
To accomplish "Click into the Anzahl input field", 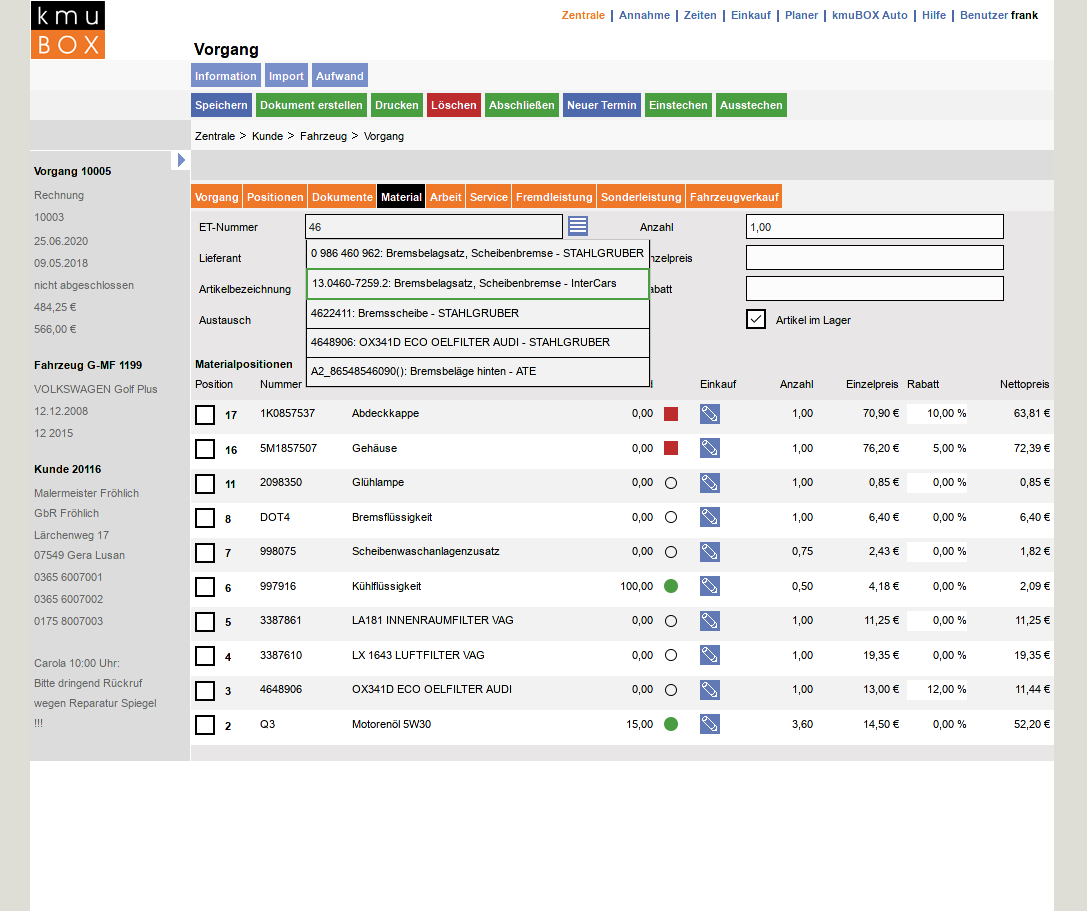I will click(x=874, y=227).
